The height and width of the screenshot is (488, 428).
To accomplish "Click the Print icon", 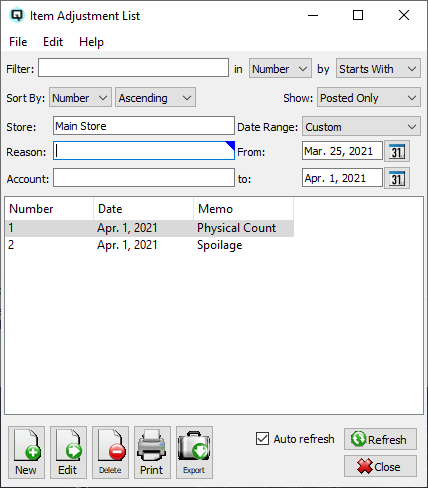I will [152, 452].
